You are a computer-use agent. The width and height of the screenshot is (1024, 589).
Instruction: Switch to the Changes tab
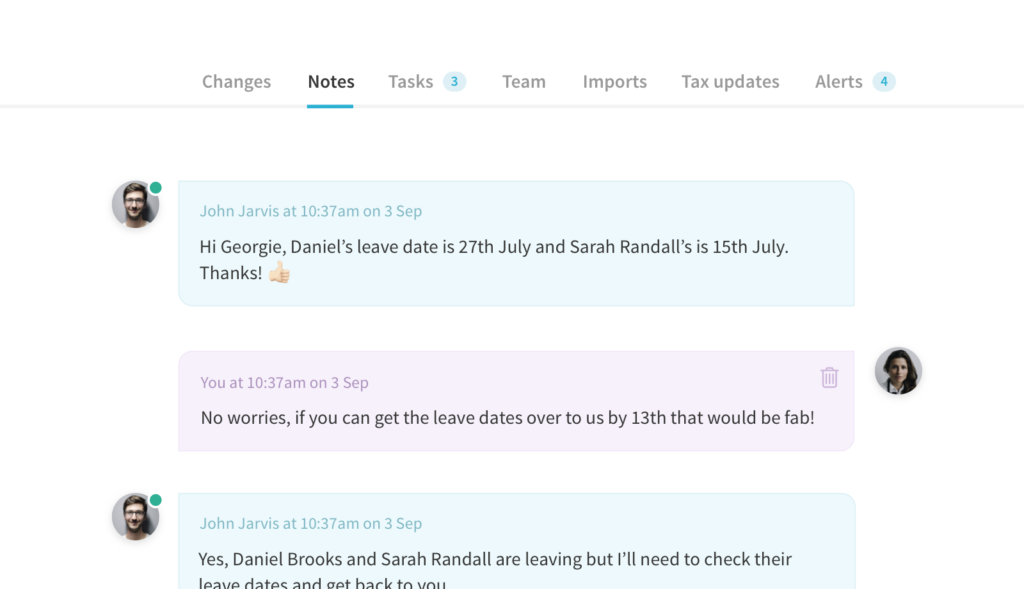(236, 82)
